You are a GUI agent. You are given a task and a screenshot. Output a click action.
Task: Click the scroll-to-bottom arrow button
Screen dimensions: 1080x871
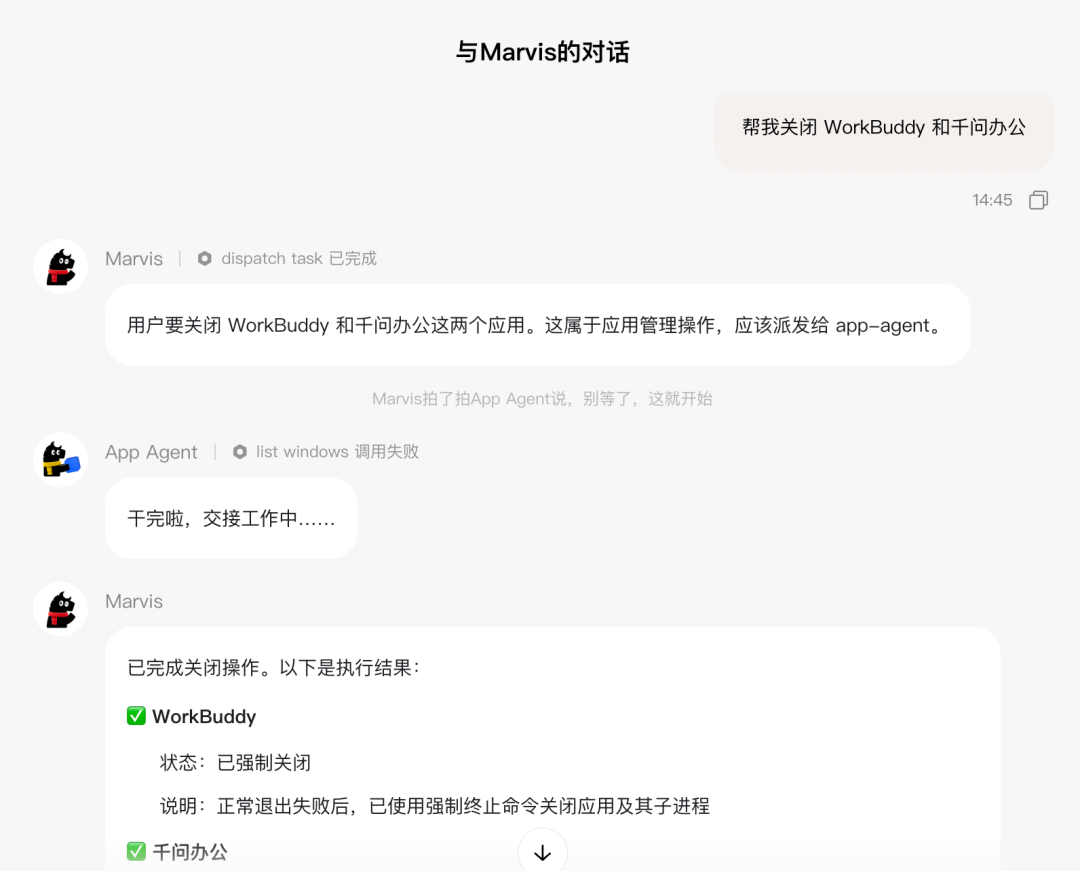[x=543, y=852]
